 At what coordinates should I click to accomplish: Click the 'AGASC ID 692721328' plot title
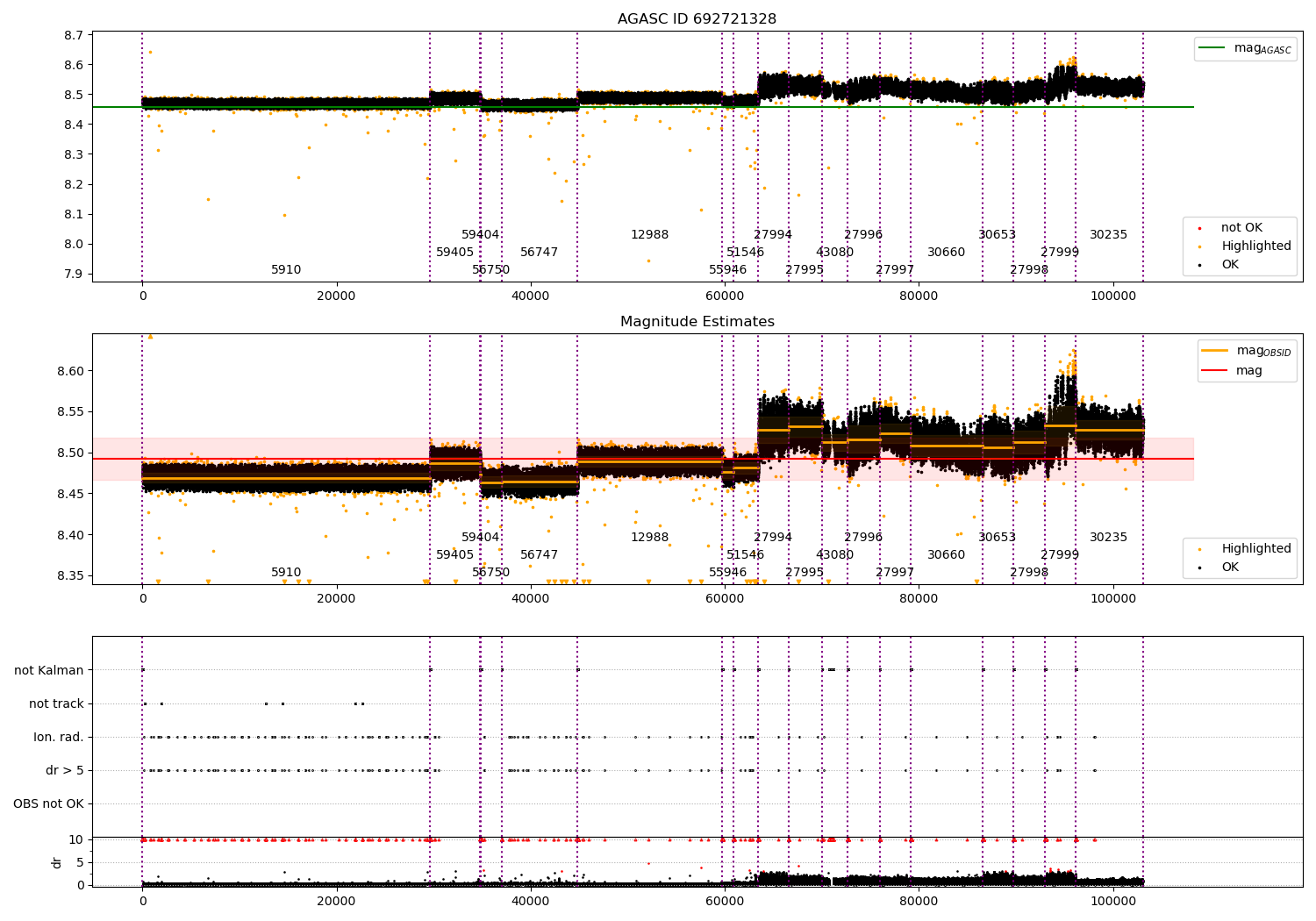[697, 19]
